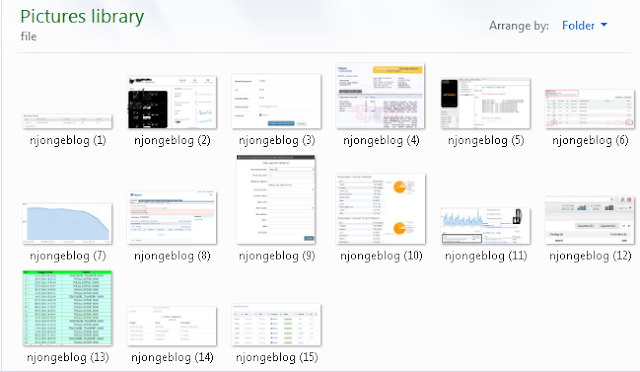This screenshot has height=372, width=640.
Task: Select the njongeblog (5) thumbnail image
Action: [485, 104]
